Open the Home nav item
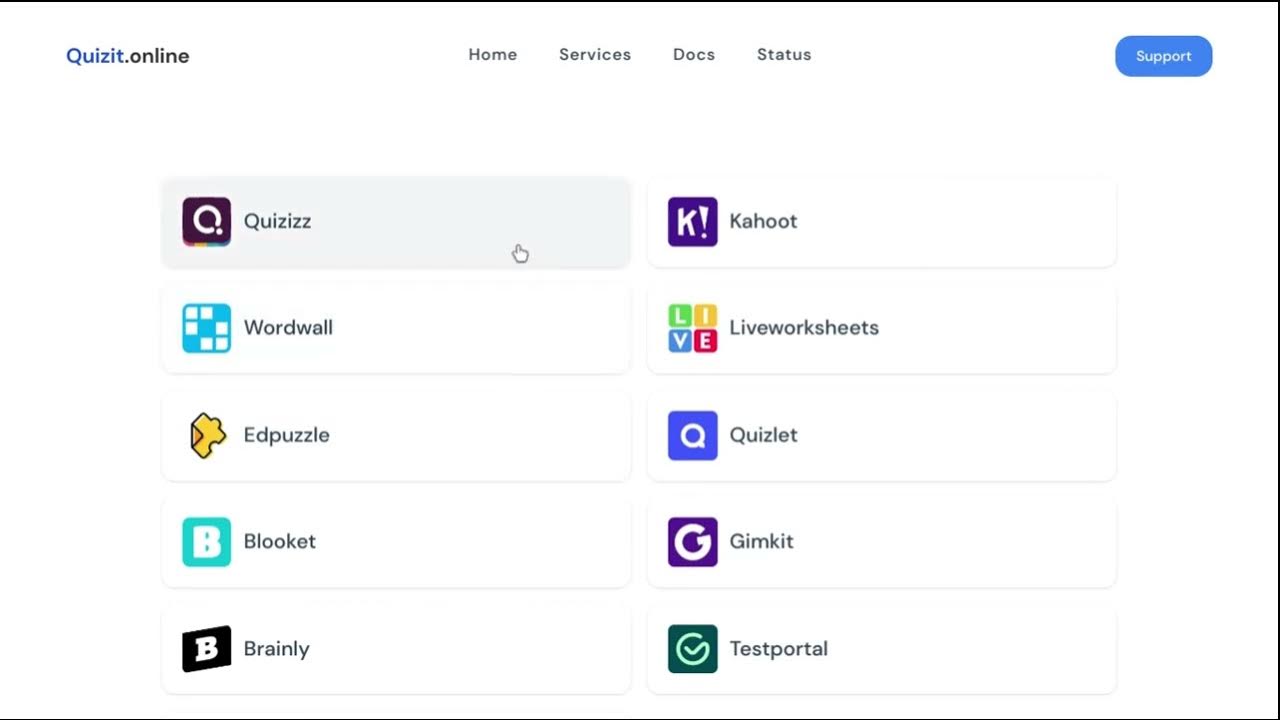The width and height of the screenshot is (1280, 720). [x=493, y=55]
